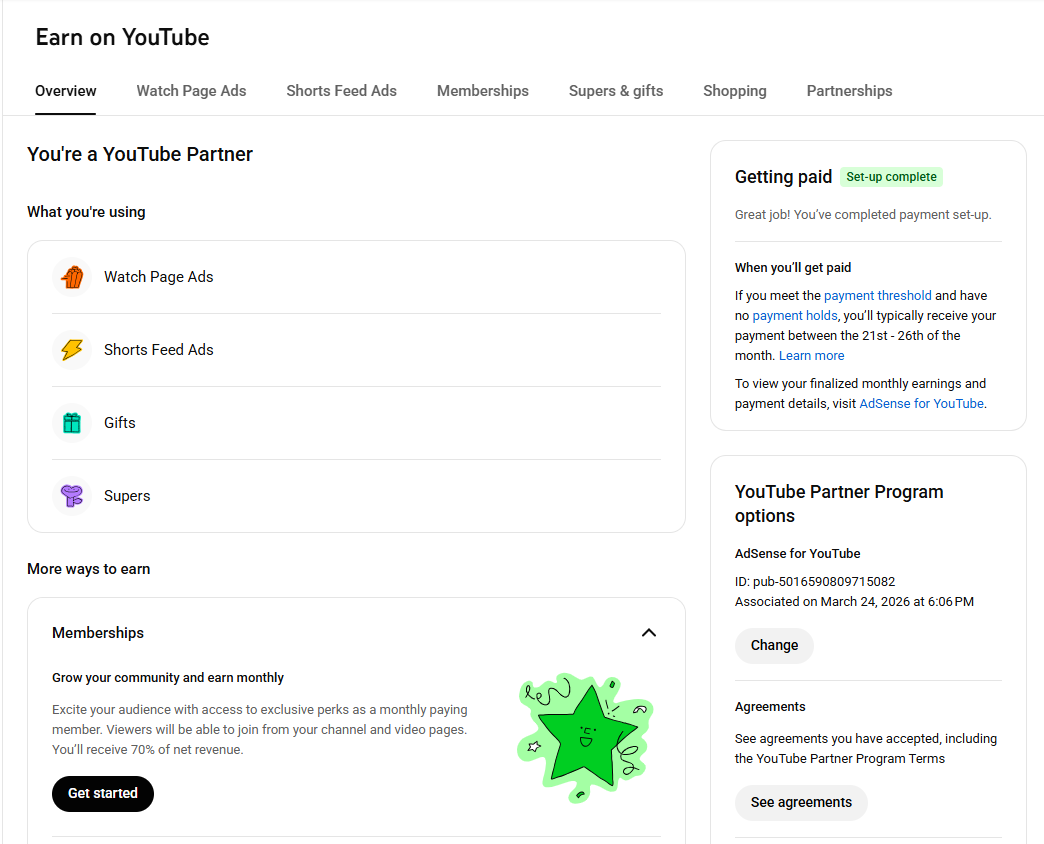Click the More ways to earn heading

[89, 569]
